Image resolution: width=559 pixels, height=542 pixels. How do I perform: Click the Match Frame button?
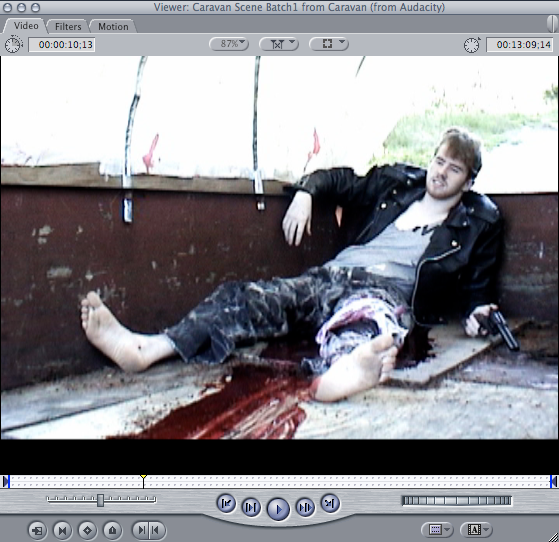37,531
